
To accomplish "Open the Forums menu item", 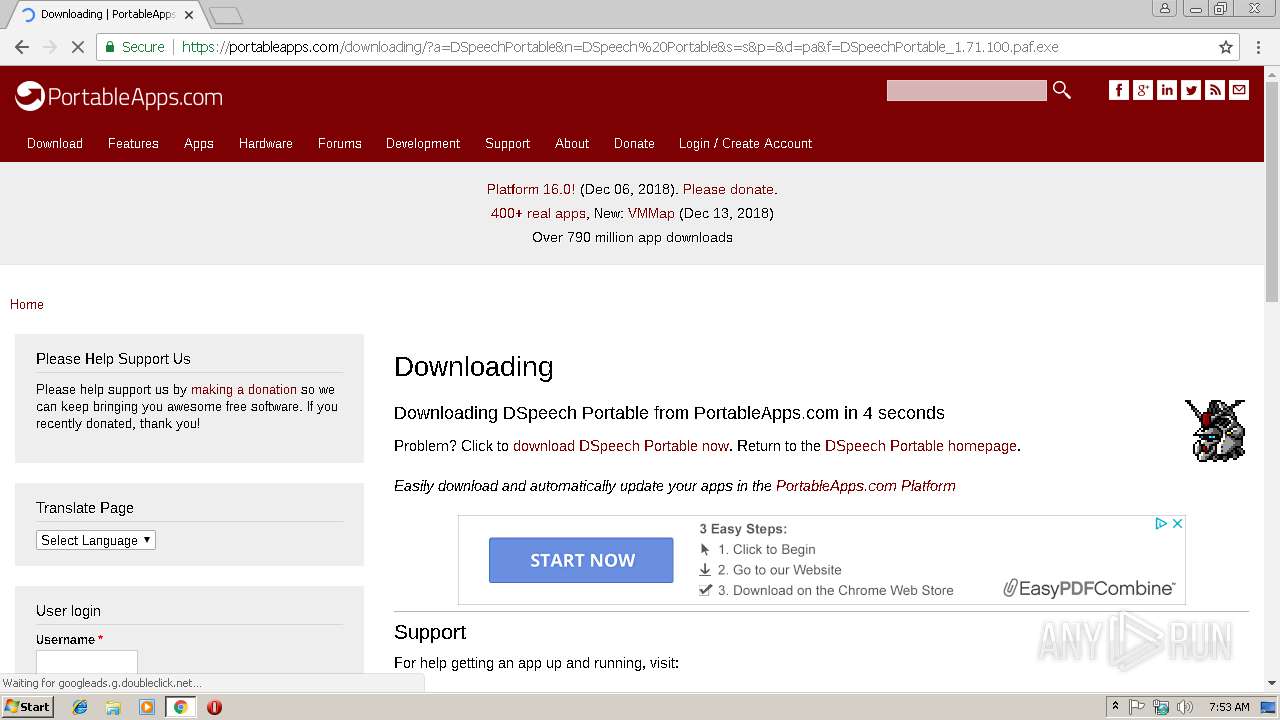I will point(340,143).
